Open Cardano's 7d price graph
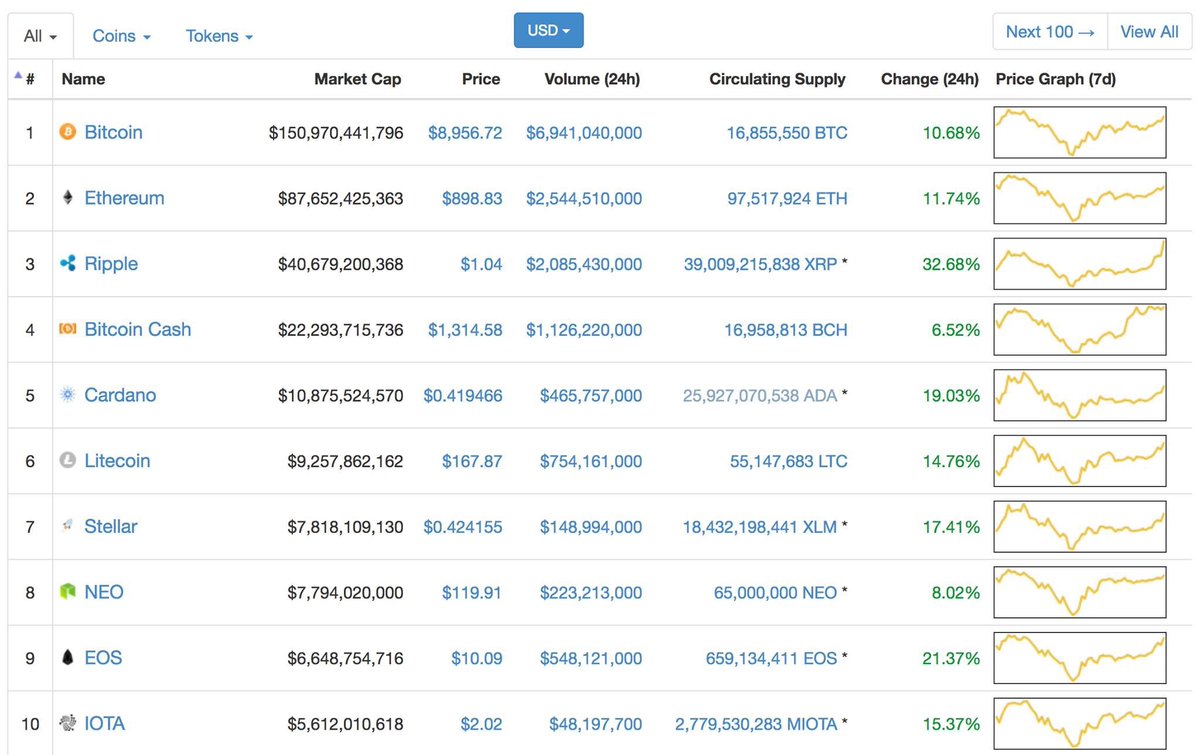The image size is (1200, 755). pyautogui.click(x=1080, y=395)
